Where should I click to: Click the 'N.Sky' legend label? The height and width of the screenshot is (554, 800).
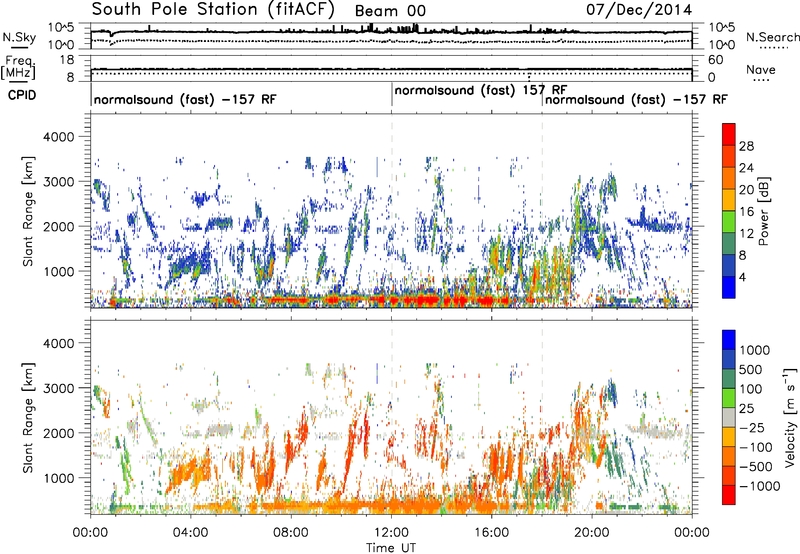pos(19,37)
